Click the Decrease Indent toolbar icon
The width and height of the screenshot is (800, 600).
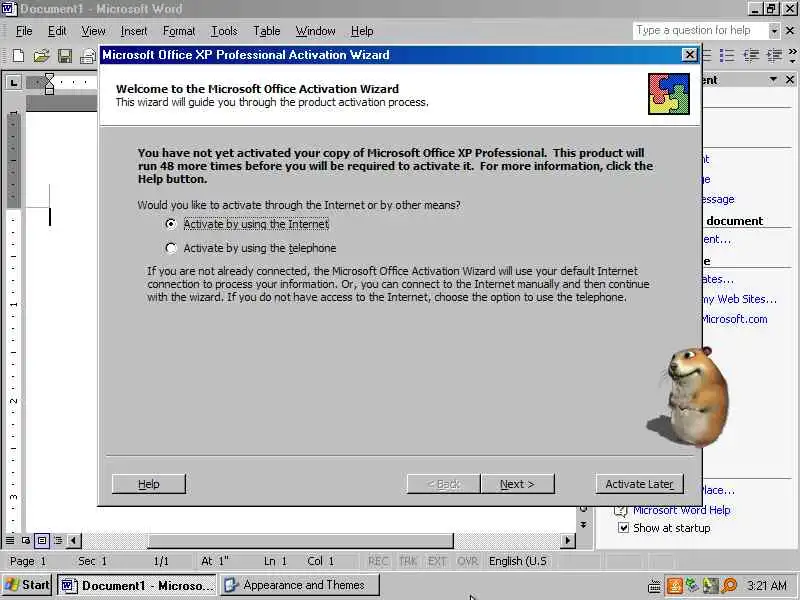[x=751, y=55]
